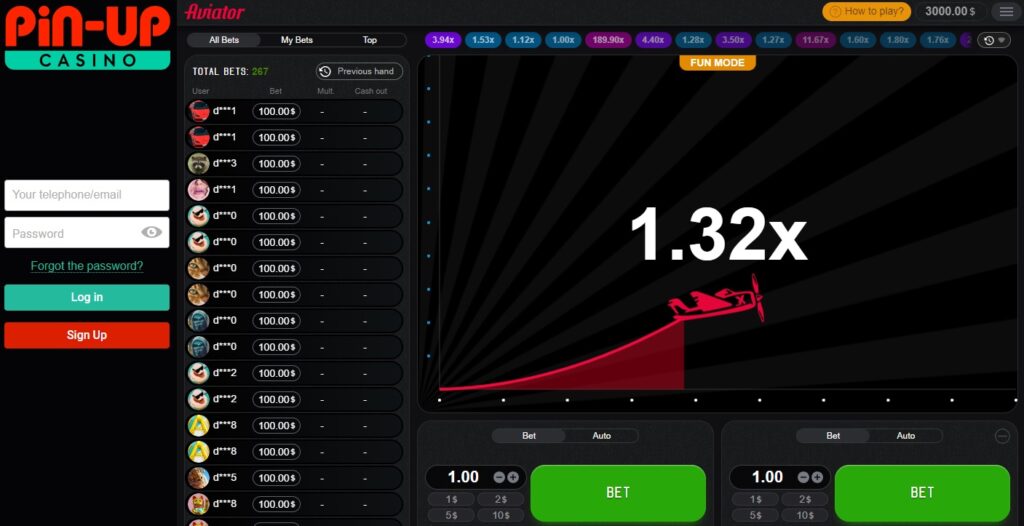Expand the round history dropdown
1024x526 pixels.
coord(993,40)
